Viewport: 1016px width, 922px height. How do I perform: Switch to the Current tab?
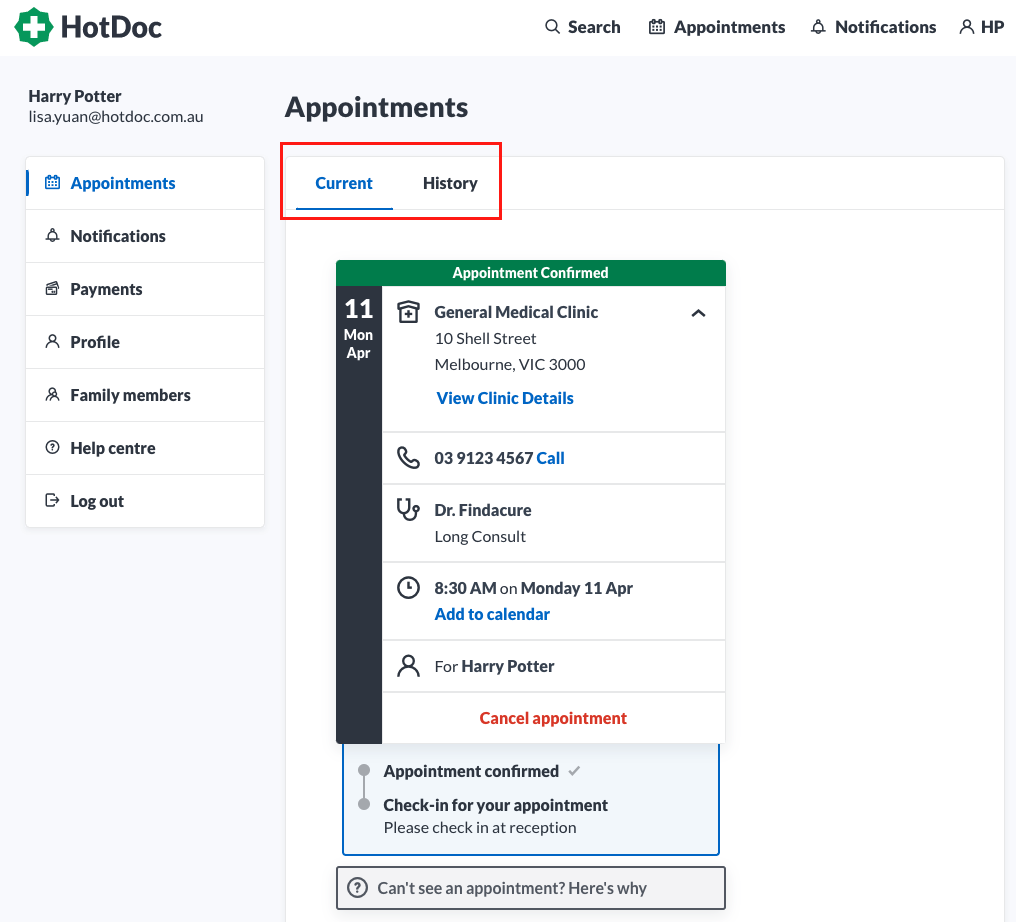[x=344, y=183]
